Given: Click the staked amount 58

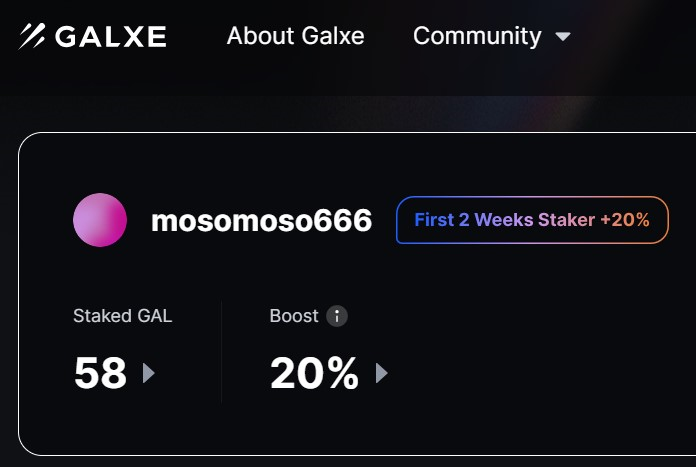Looking at the screenshot, I should click(101, 373).
